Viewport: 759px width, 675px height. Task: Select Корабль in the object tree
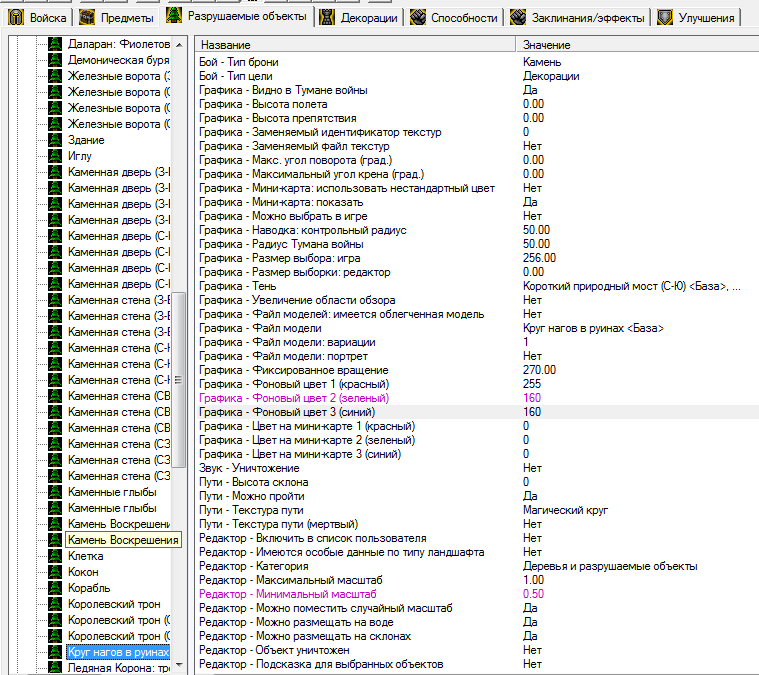pos(89,588)
